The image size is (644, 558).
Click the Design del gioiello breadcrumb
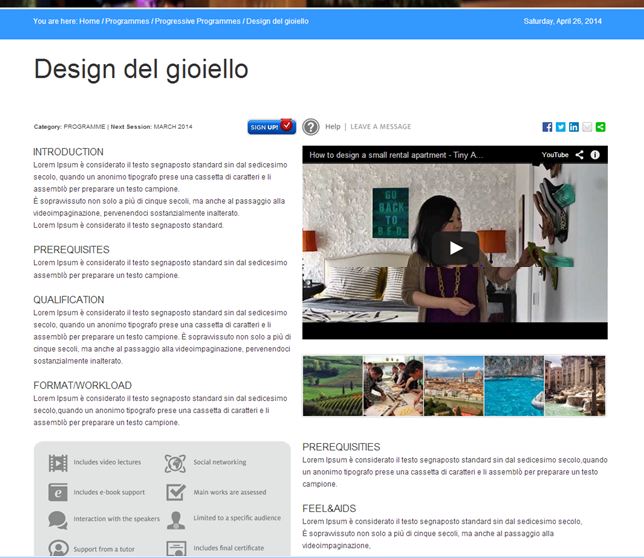[277, 21]
